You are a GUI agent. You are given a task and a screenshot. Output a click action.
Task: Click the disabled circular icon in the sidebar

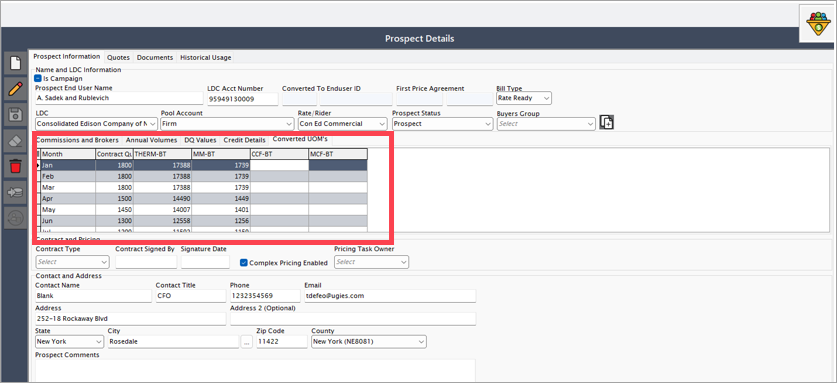(x=15, y=218)
